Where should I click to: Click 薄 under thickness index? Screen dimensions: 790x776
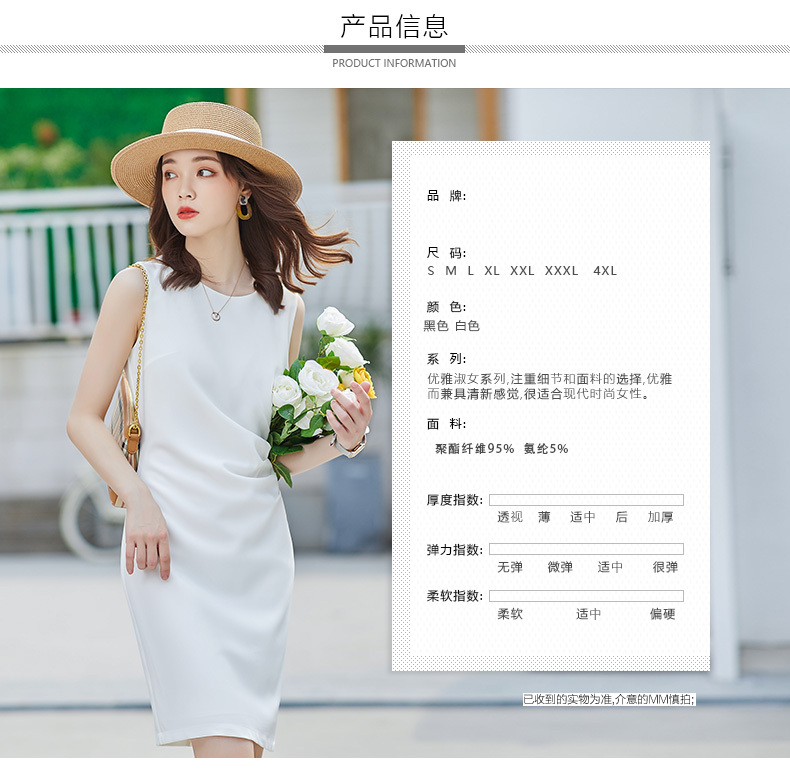[x=544, y=517]
